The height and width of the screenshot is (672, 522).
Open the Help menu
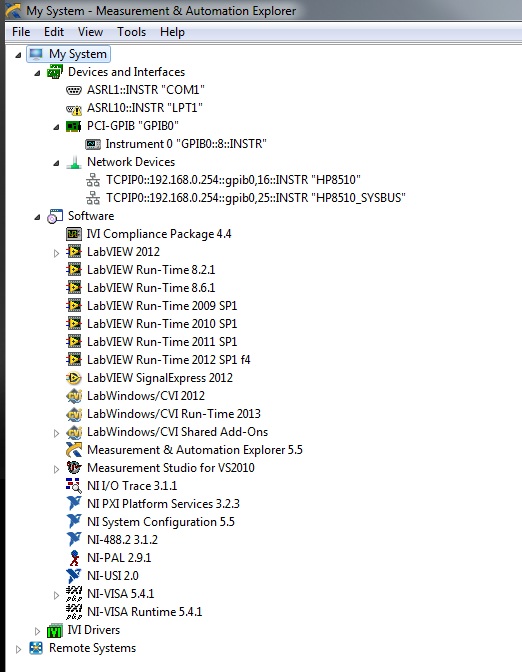point(172,32)
